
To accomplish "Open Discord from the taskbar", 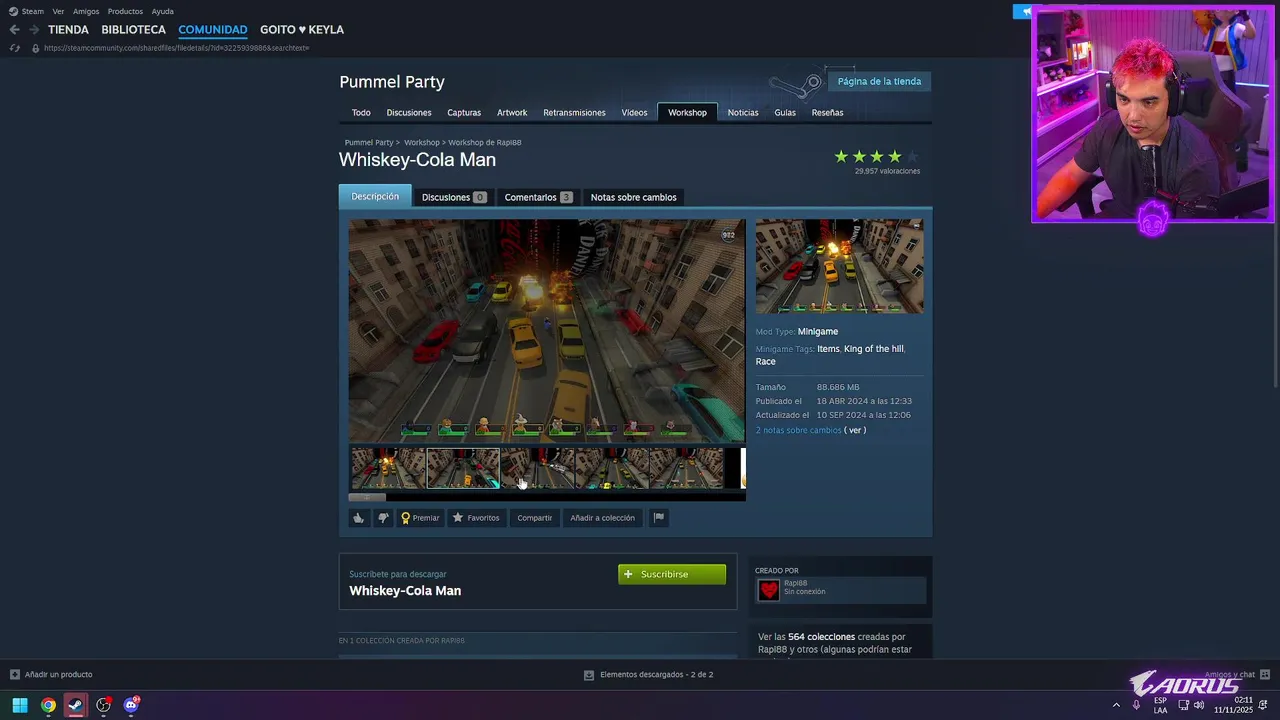I will [x=131, y=705].
